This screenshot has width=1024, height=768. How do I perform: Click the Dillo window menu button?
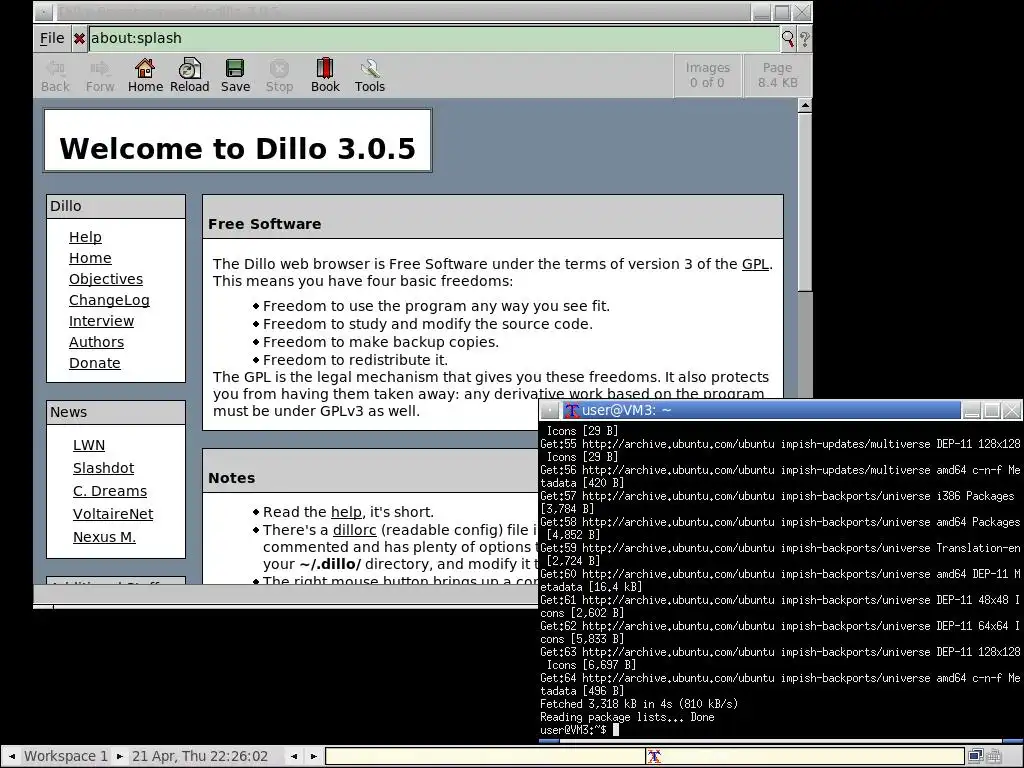tap(43, 12)
